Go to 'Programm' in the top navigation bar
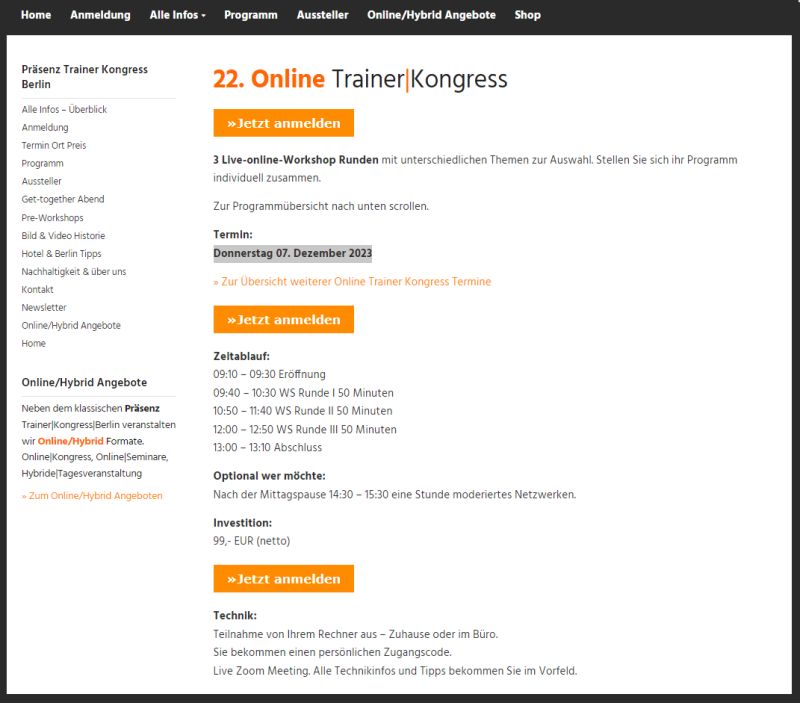The height and width of the screenshot is (703, 800). coord(251,15)
